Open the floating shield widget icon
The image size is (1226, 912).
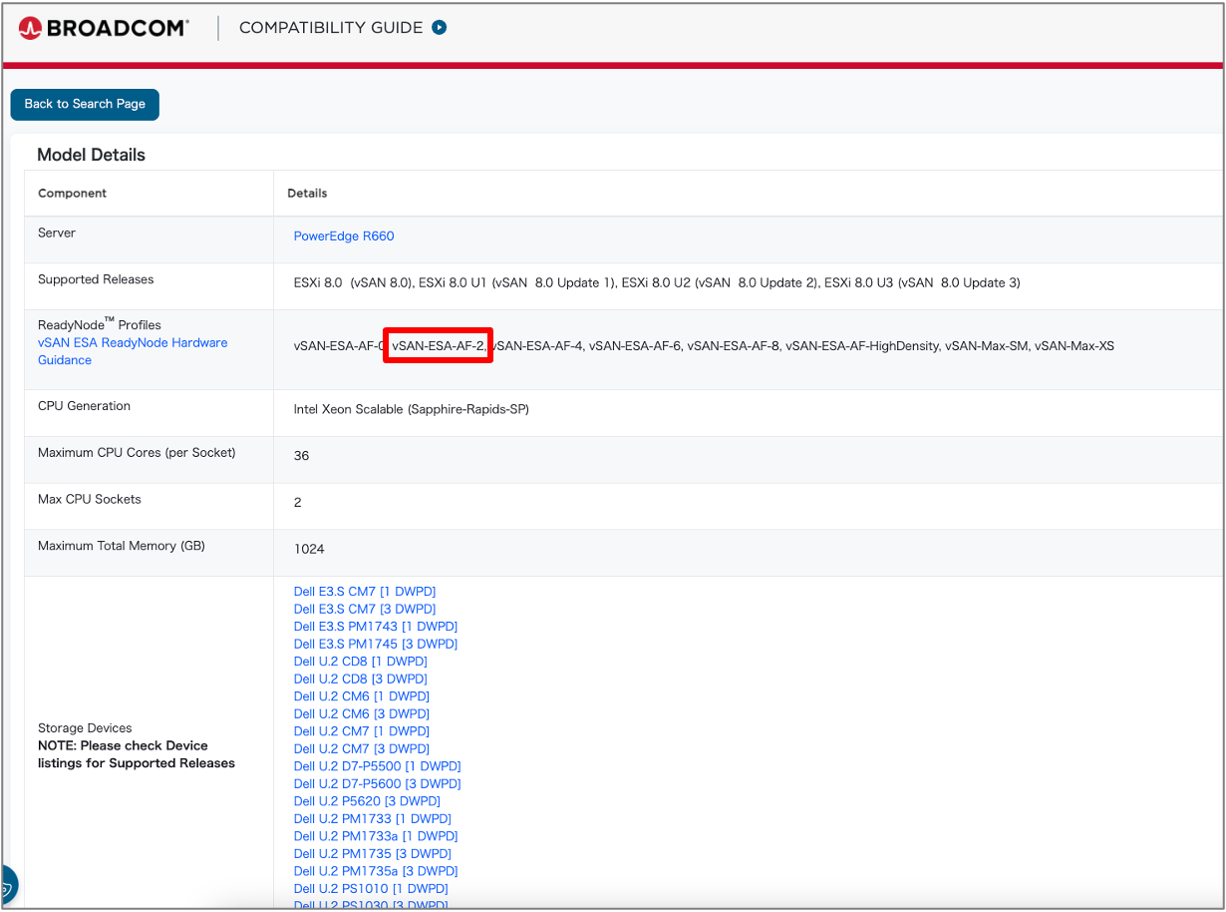(x=6, y=886)
